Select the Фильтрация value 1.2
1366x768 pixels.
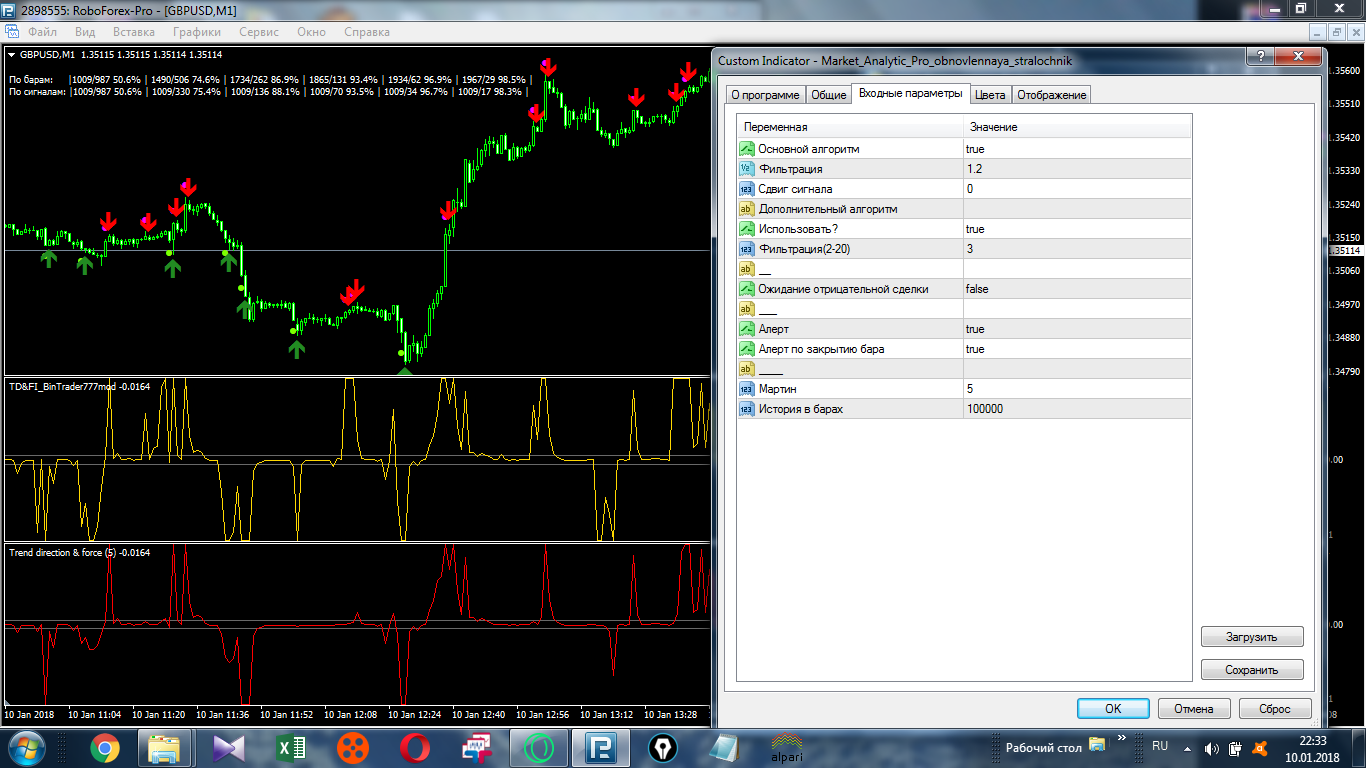coord(1077,169)
